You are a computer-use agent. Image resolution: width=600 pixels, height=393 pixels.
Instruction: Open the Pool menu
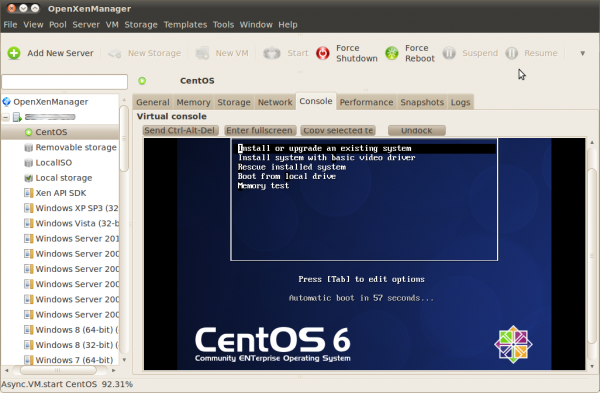[58, 25]
